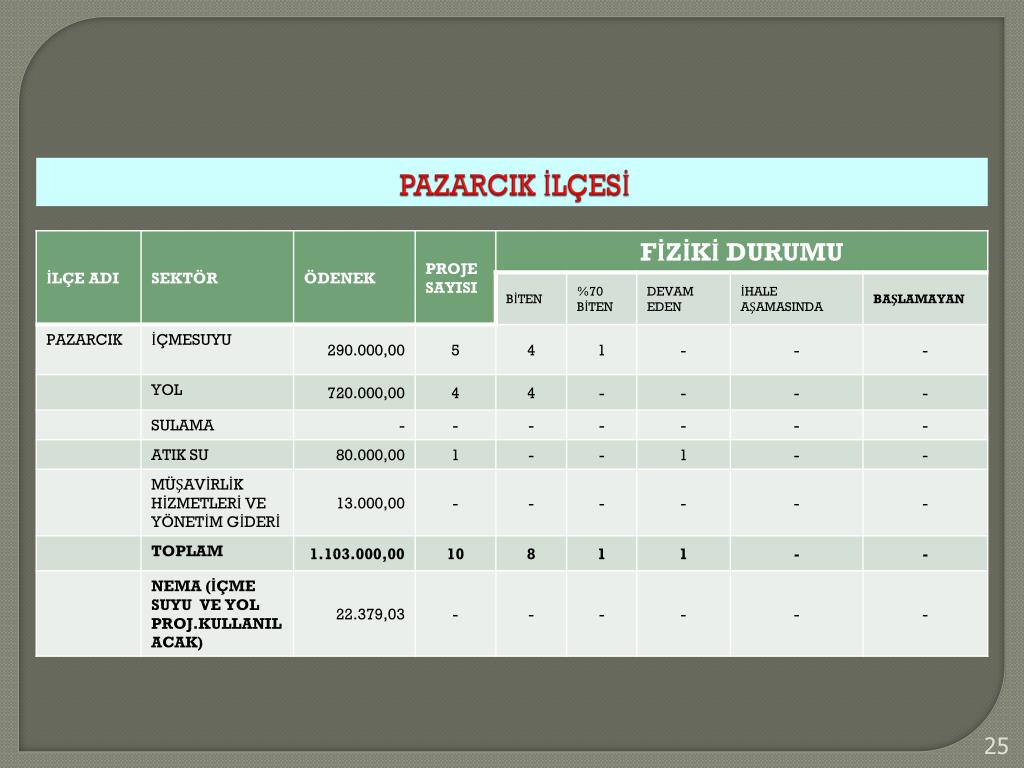Select the DEVAM EDEN subheader cell
The width and height of the screenshot is (1024, 768).
(683, 299)
